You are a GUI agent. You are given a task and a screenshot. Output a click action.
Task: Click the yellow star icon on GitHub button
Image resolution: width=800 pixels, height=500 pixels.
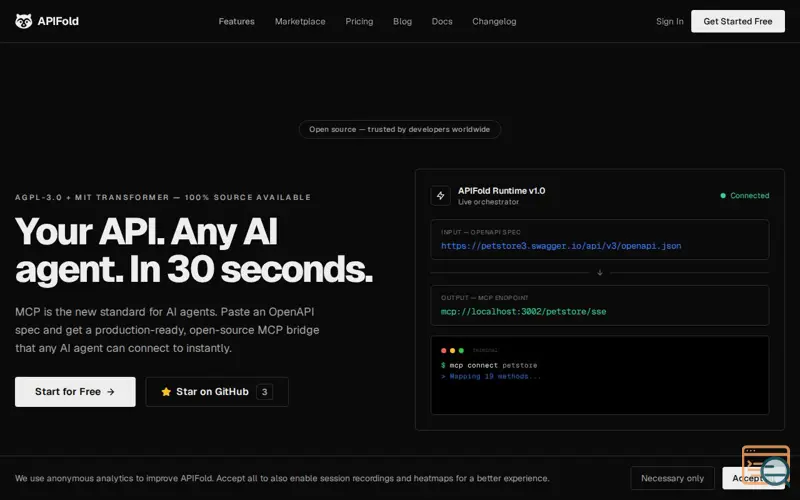(x=166, y=392)
